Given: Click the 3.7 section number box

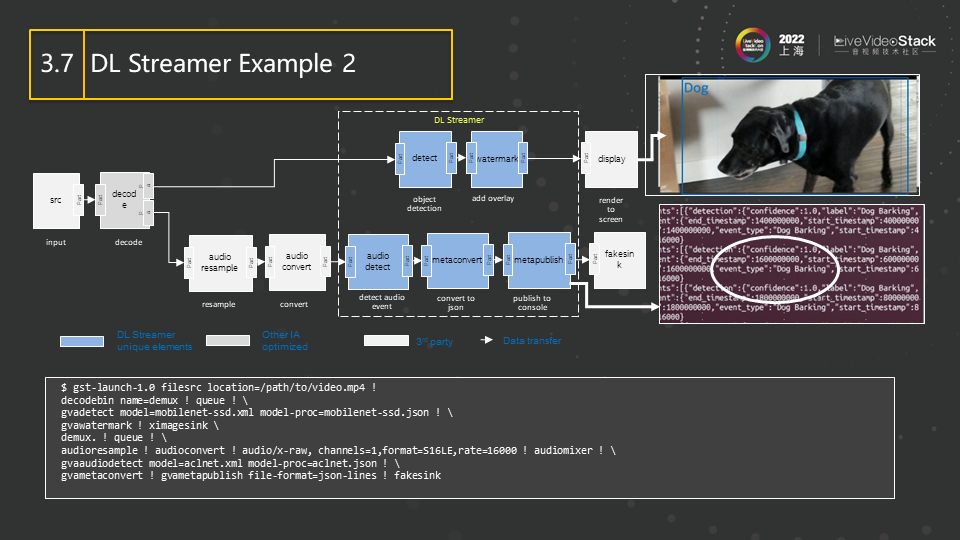Looking at the screenshot, I should tap(57, 64).
